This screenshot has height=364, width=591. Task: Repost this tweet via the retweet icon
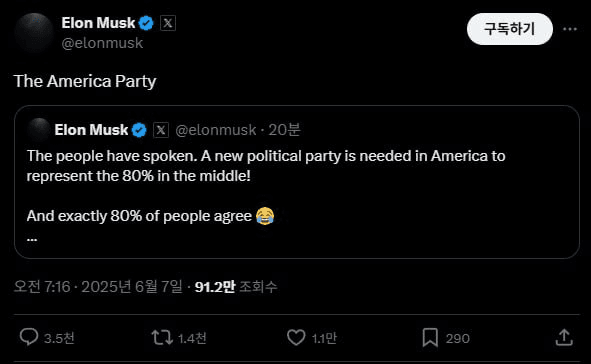coord(162,337)
